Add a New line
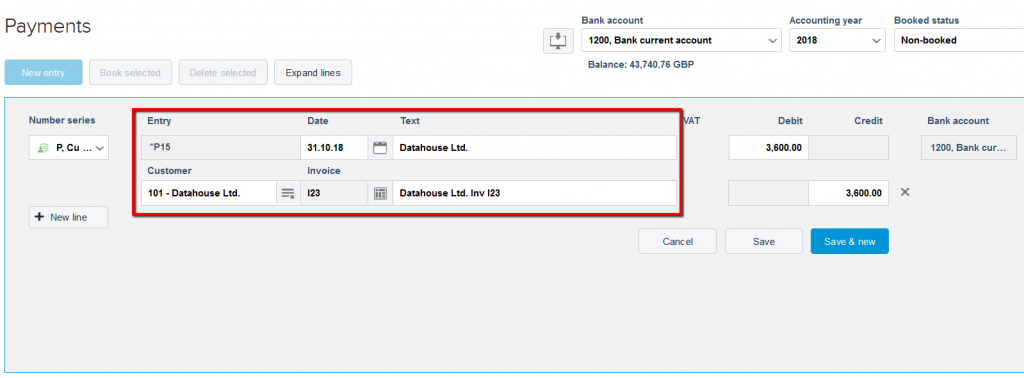 click(x=69, y=217)
